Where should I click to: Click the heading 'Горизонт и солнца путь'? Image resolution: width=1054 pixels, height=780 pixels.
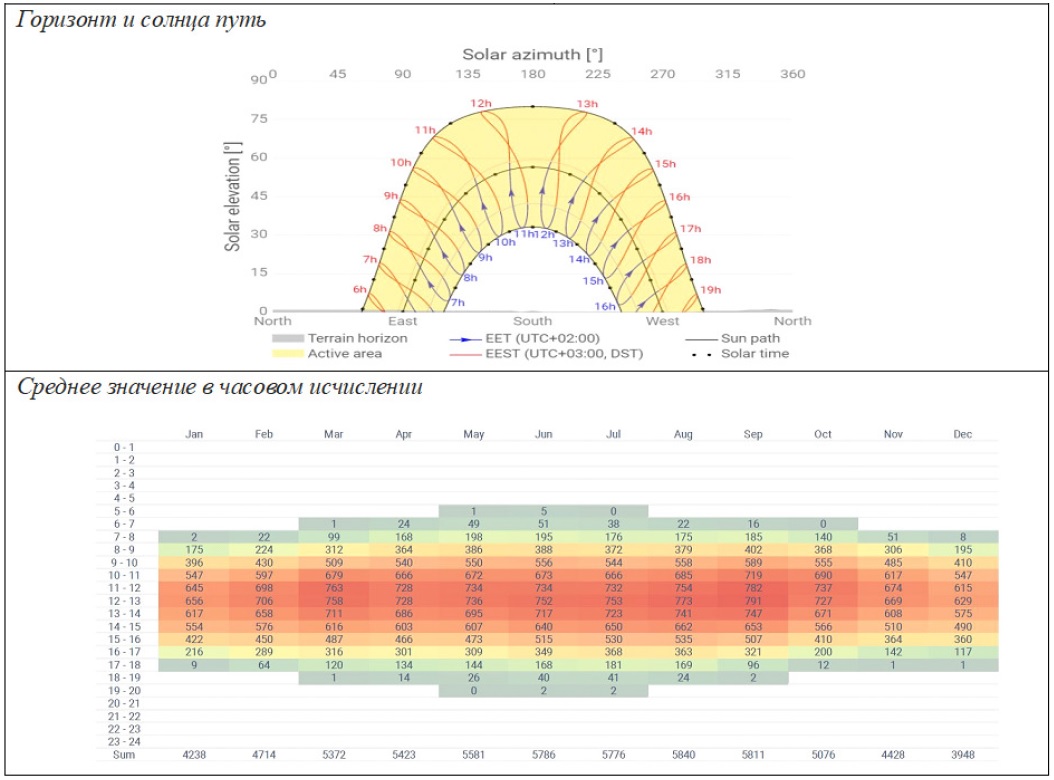(x=141, y=20)
